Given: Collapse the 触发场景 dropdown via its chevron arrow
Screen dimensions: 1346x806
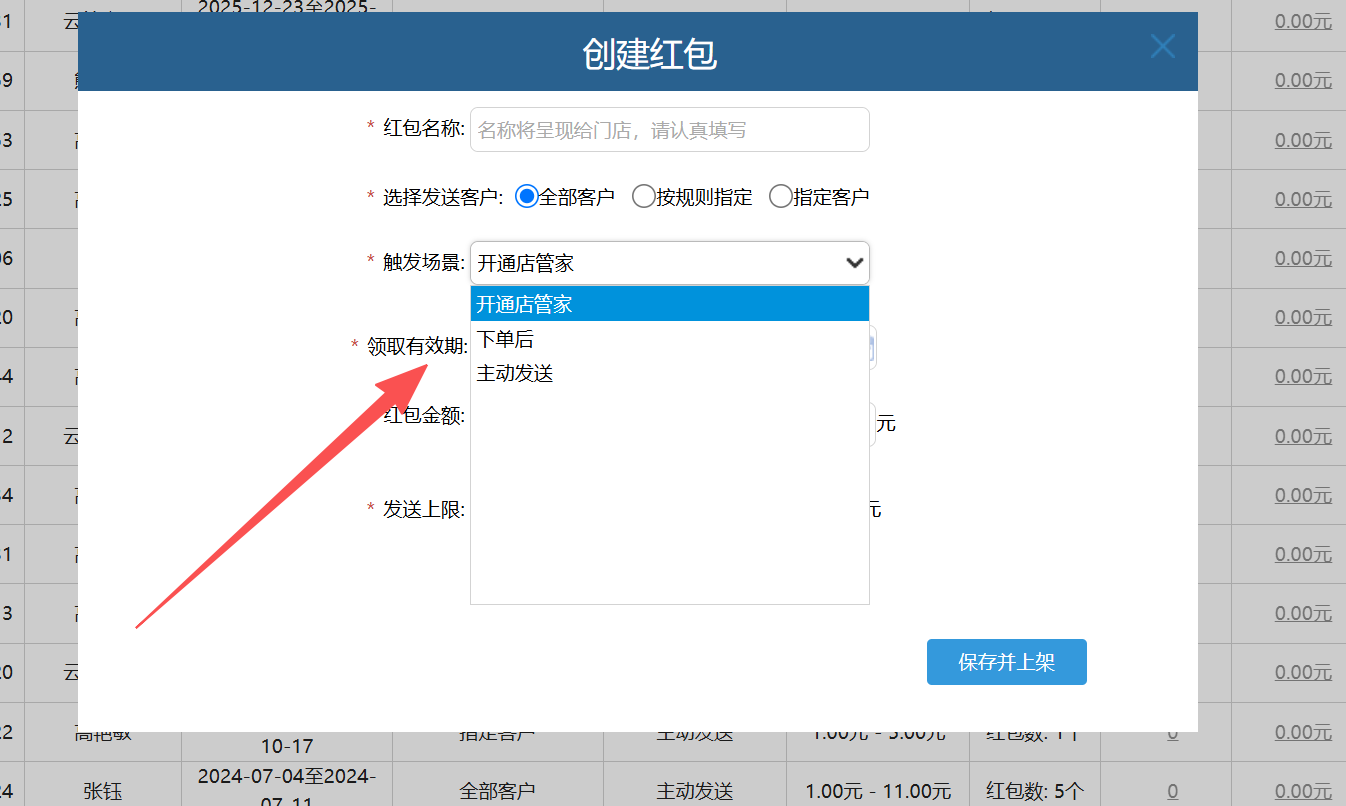Looking at the screenshot, I should pyautogui.click(x=854, y=263).
